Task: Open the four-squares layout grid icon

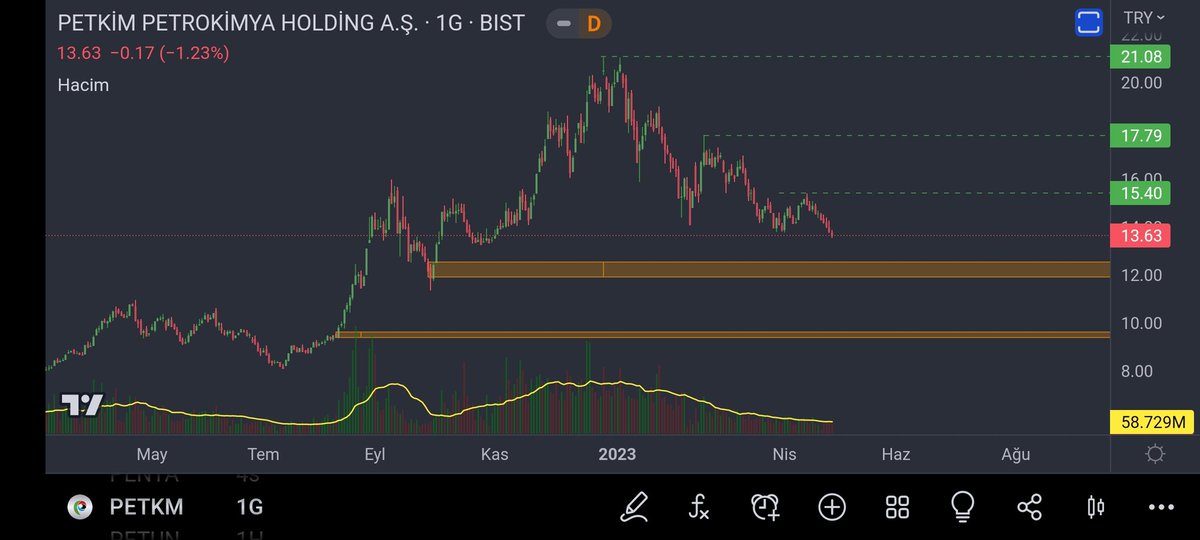Action: (x=897, y=507)
